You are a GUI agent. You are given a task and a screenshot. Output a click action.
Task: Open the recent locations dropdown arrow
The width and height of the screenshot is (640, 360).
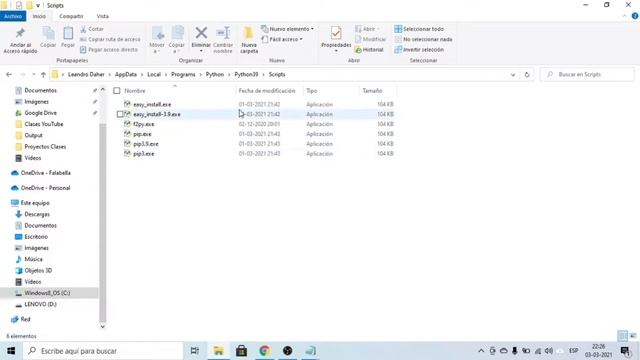tap(33, 75)
